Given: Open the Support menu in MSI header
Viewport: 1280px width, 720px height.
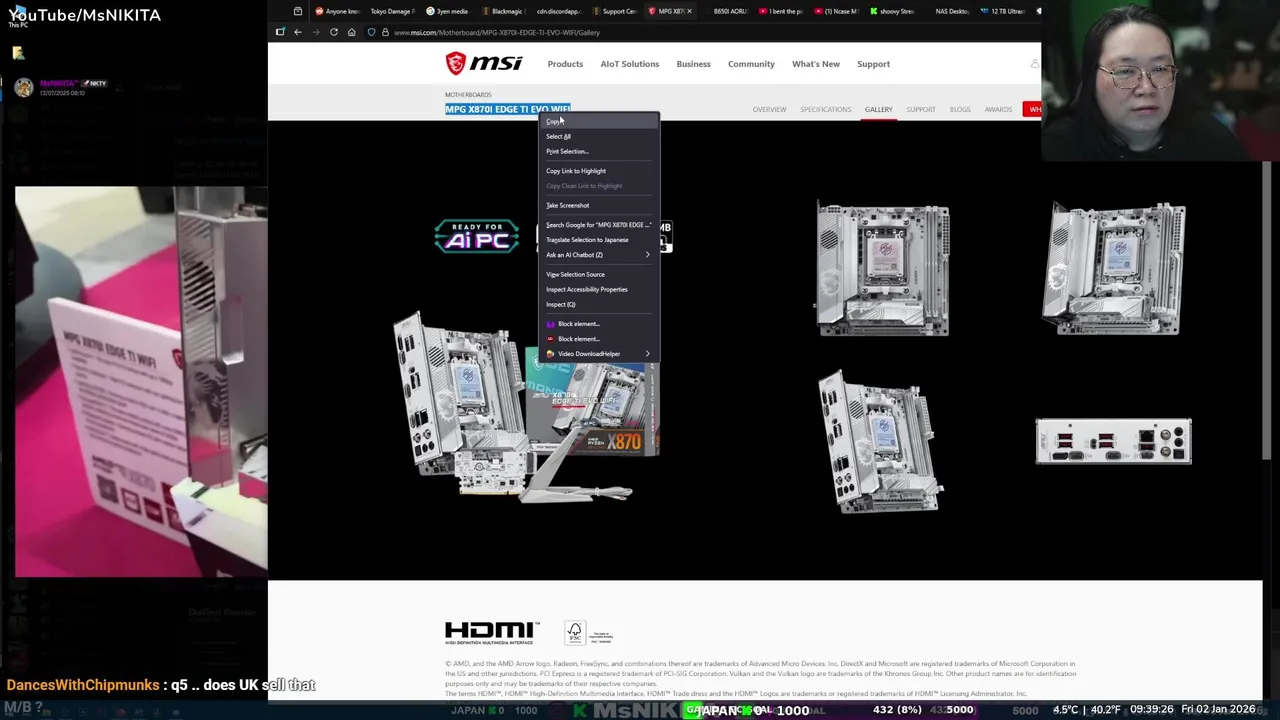Looking at the screenshot, I should (873, 64).
